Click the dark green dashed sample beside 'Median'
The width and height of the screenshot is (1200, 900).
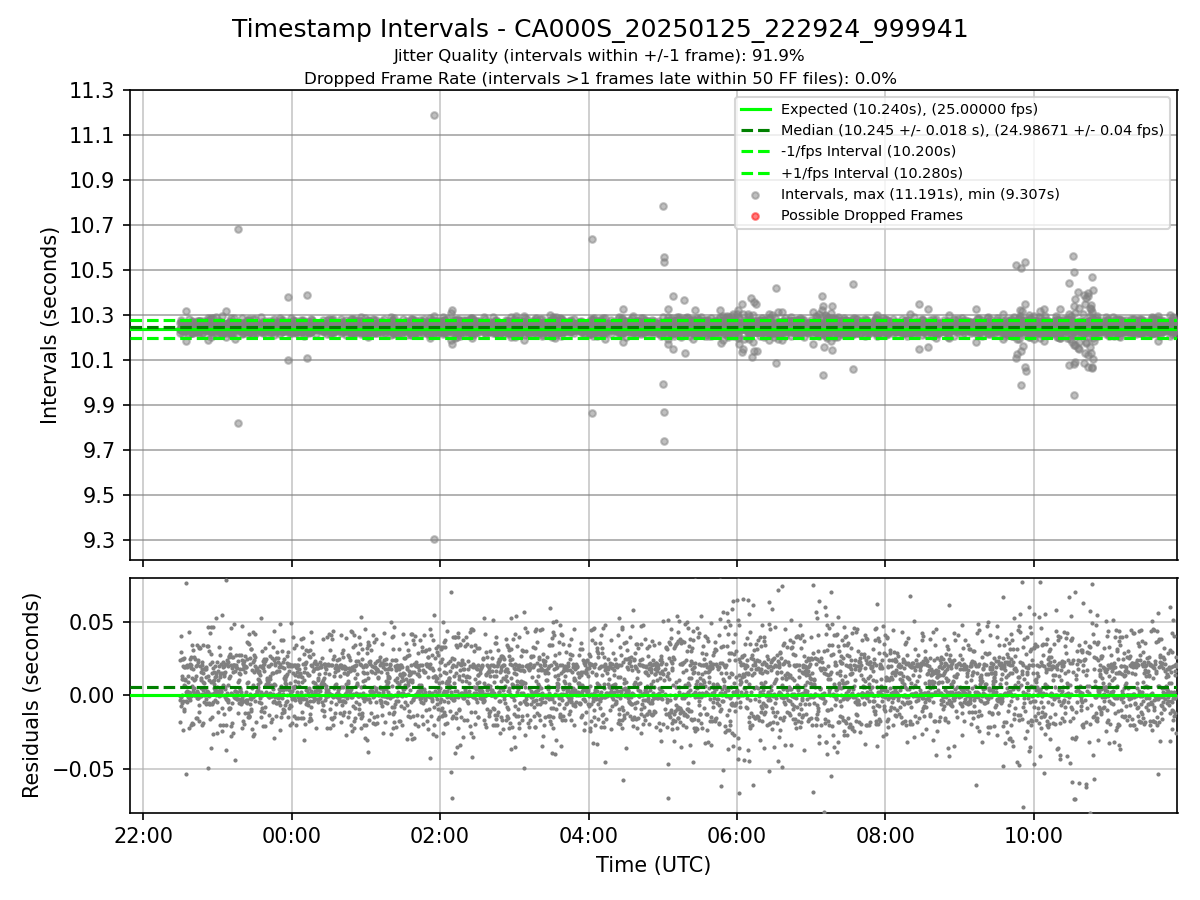click(755, 131)
